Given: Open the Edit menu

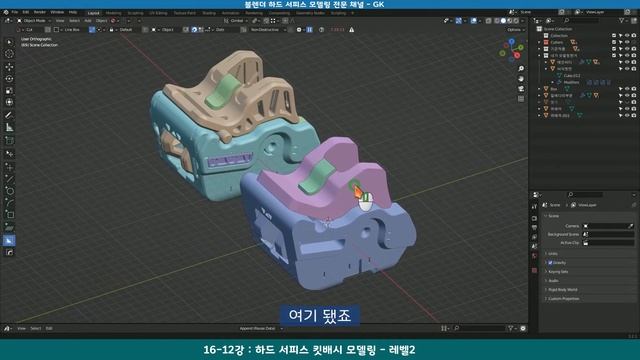Looking at the screenshot, I should click(26, 12).
